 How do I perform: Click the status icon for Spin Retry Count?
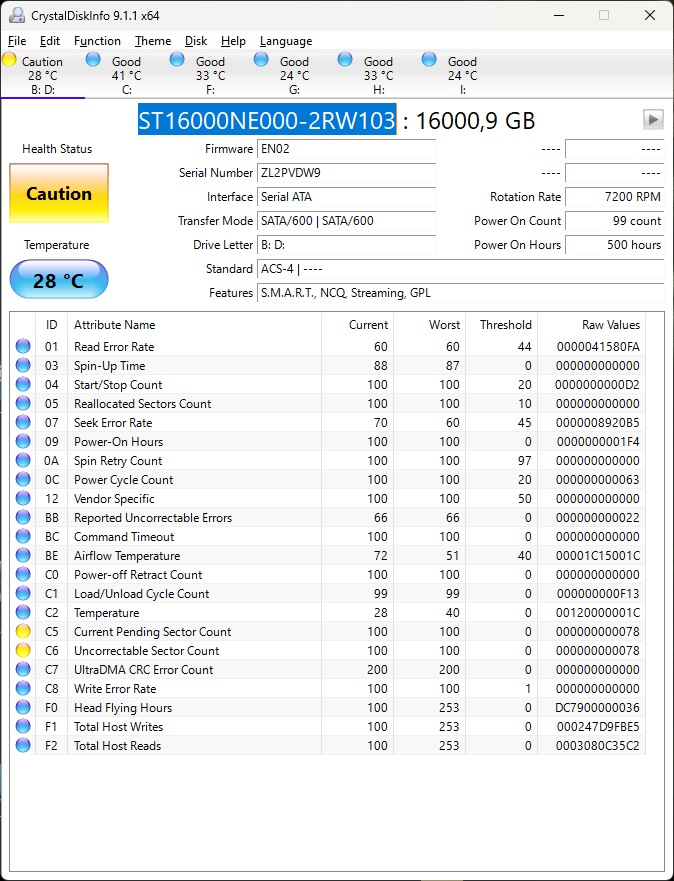pyautogui.click(x=23, y=461)
